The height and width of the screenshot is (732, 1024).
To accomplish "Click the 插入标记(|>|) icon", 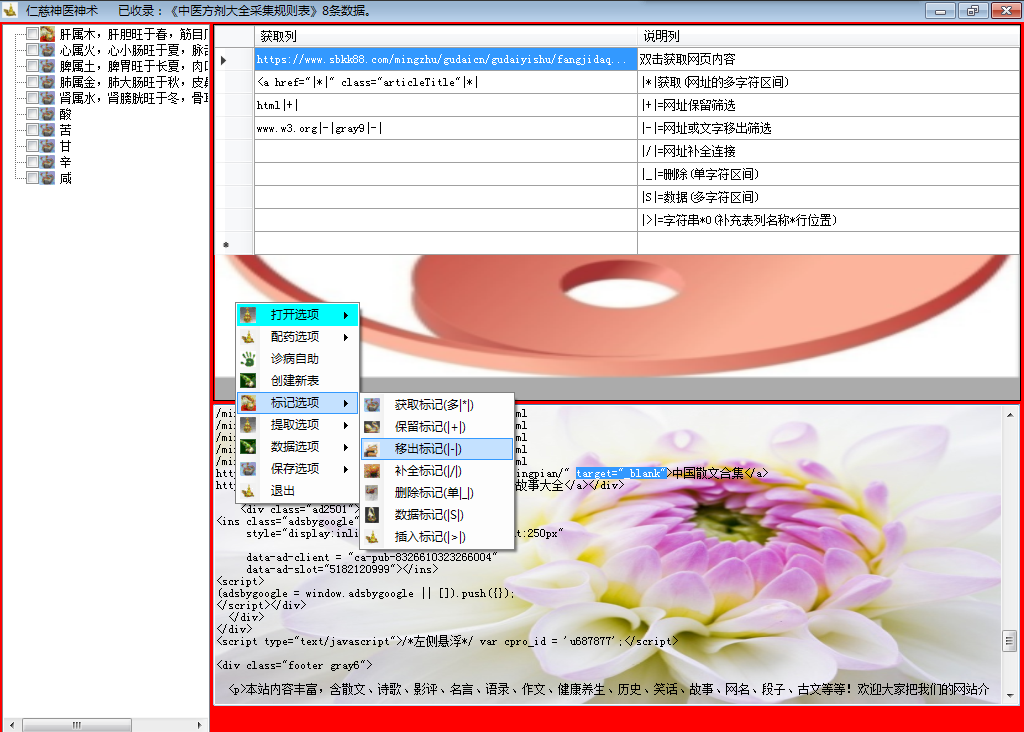I will [372, 537].
